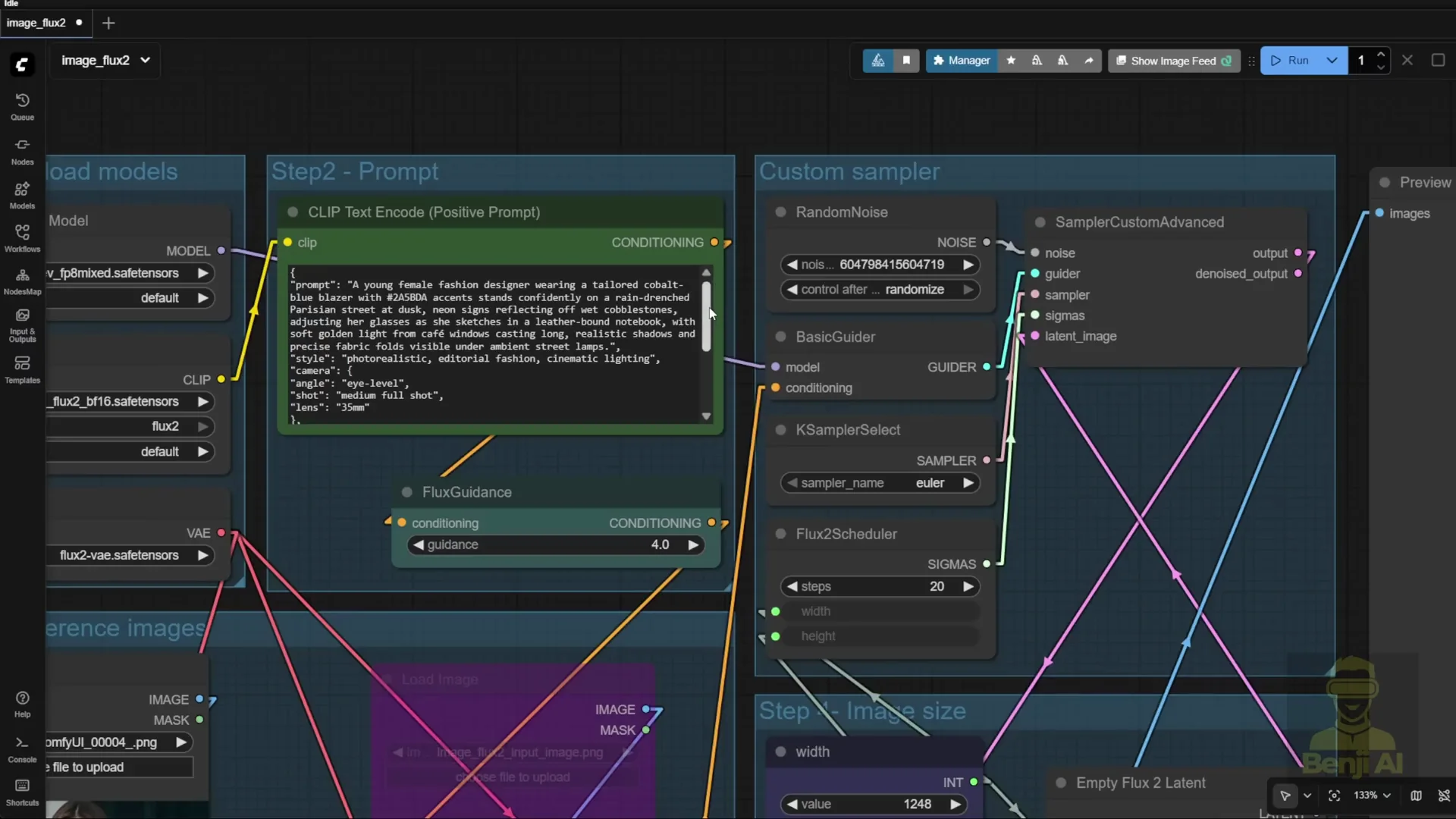The height and width of the screenshot is (819, 1456).
Task: Collapse the RandomNoise node
Action: pos(780,212)
